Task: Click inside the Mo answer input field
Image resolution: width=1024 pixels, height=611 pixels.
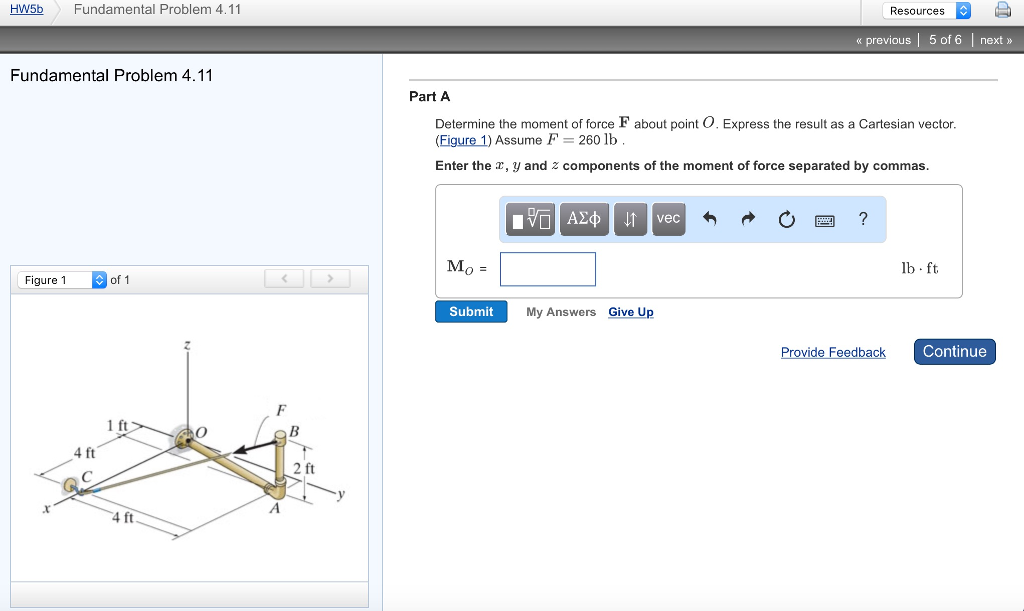Action: 547,269
